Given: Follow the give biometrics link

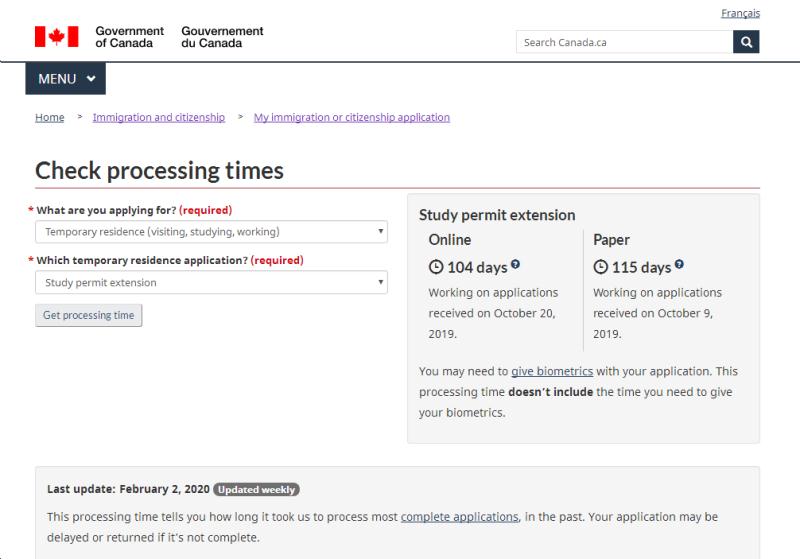Looking at the screenshot, I should point(552,371).
